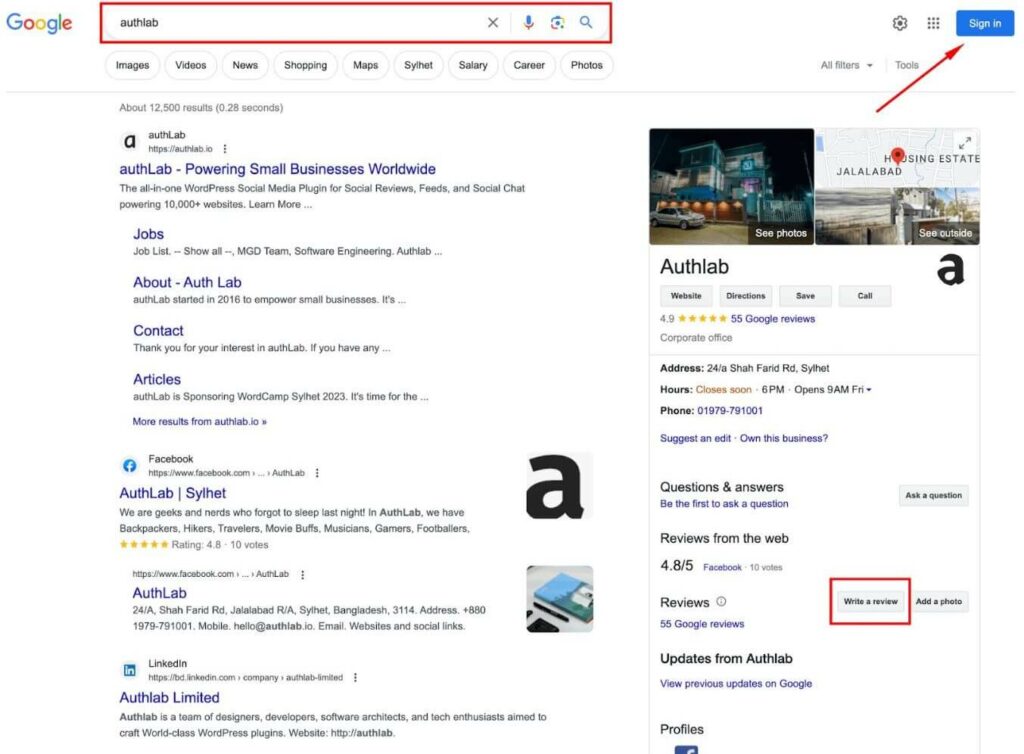
Task: Select the Career filter chip
Action: [529, 65]
